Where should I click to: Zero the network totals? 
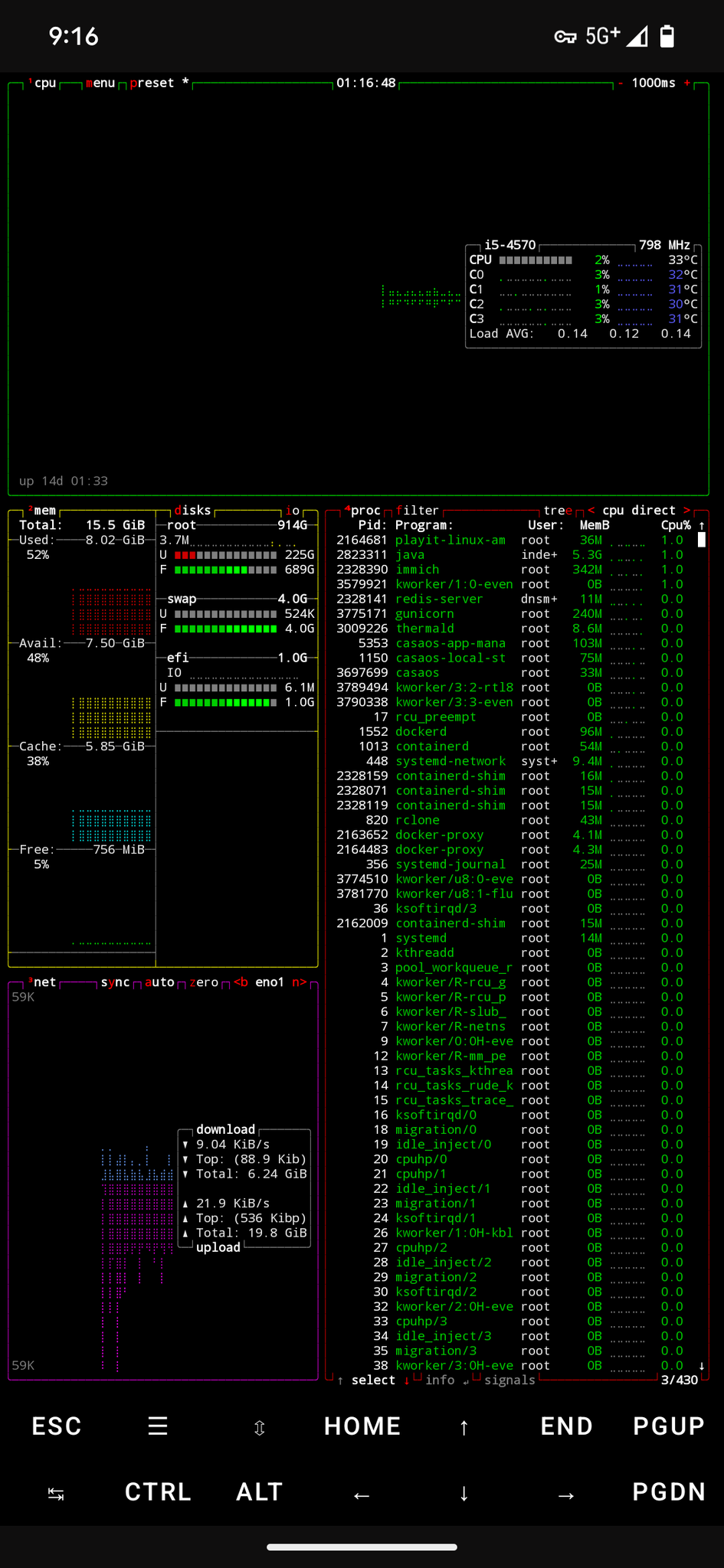(204, 982)
